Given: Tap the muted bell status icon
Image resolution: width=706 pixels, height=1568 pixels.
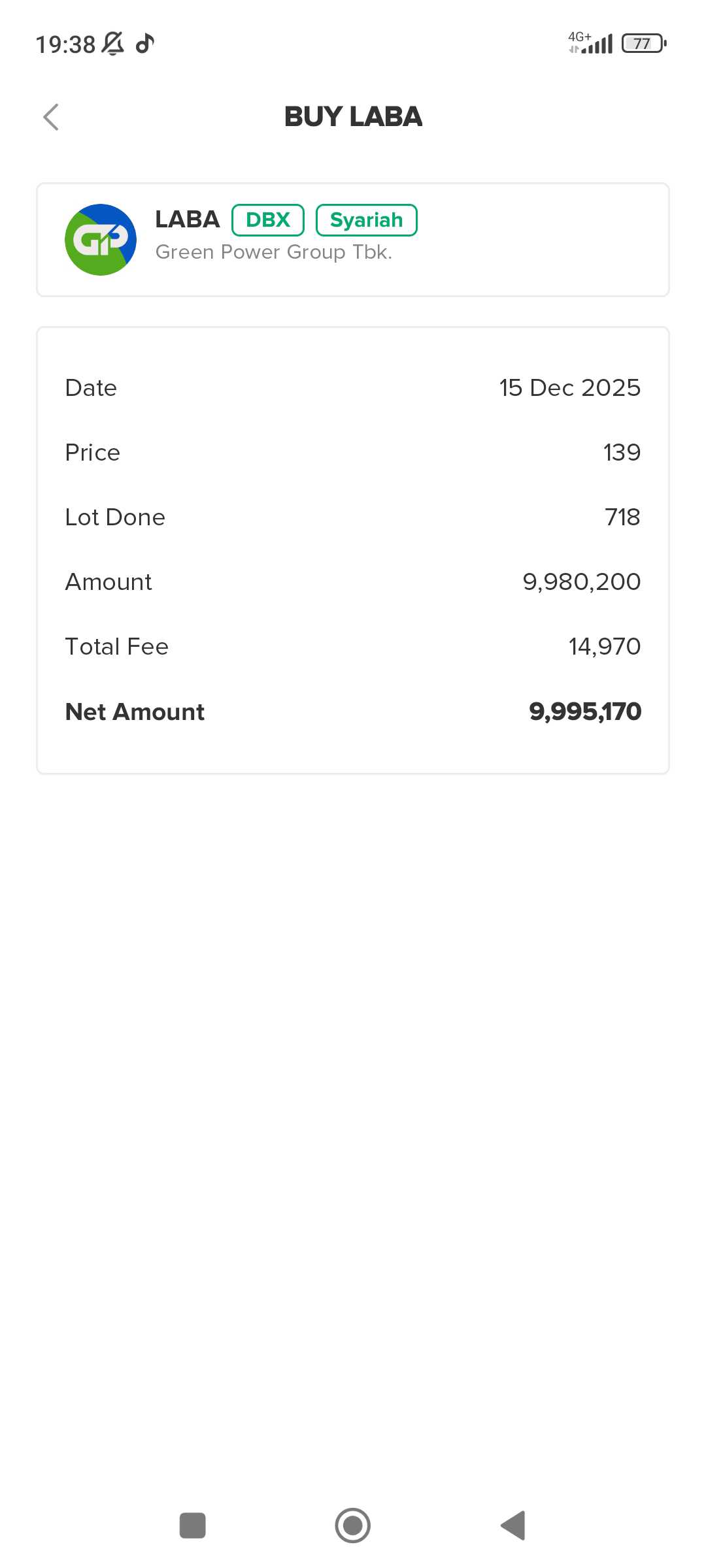Looking at the screenshot, I should pos(112,44).
